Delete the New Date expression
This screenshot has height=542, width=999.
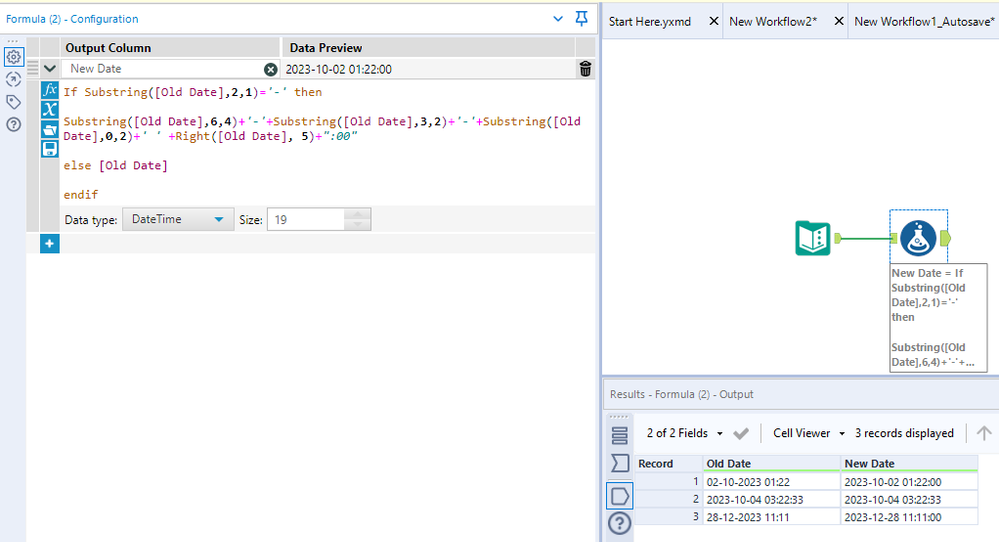[x=586, y=69]
